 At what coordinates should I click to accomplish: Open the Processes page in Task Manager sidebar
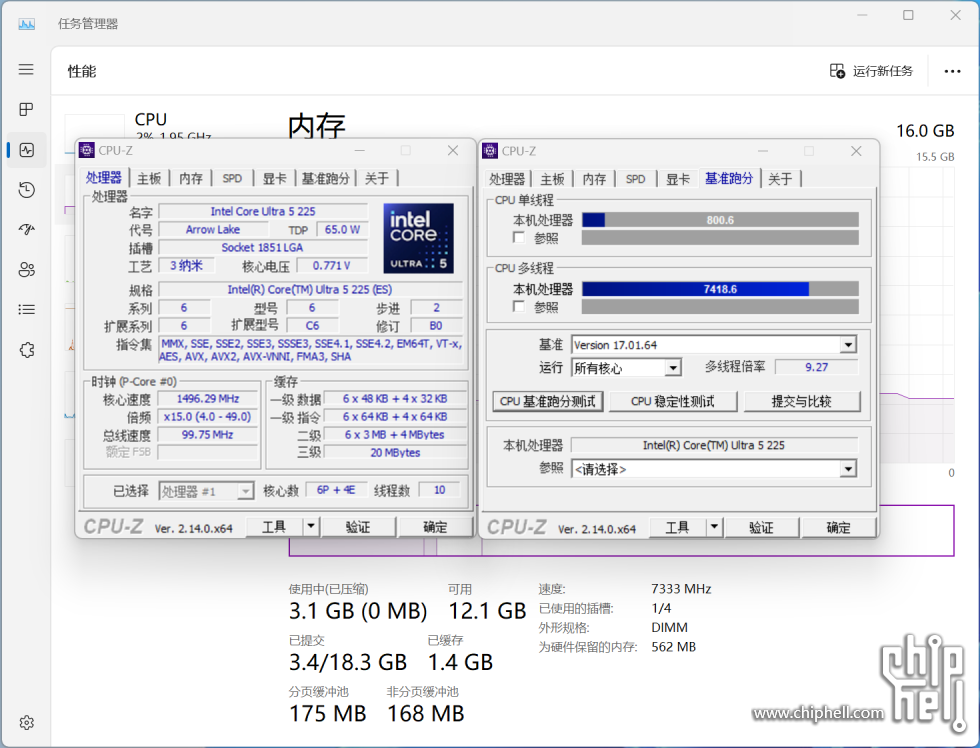pyautogui.click(x=26, y=109)
